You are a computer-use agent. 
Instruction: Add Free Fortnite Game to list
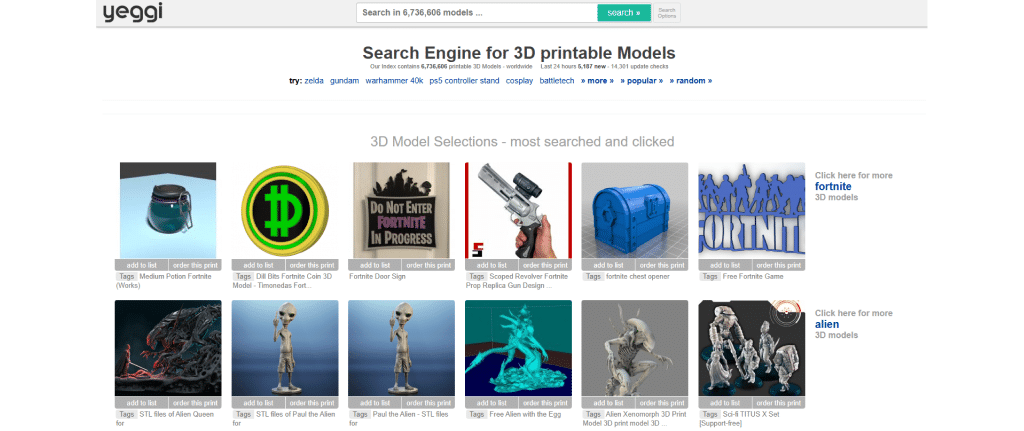(x=725, y=265)
